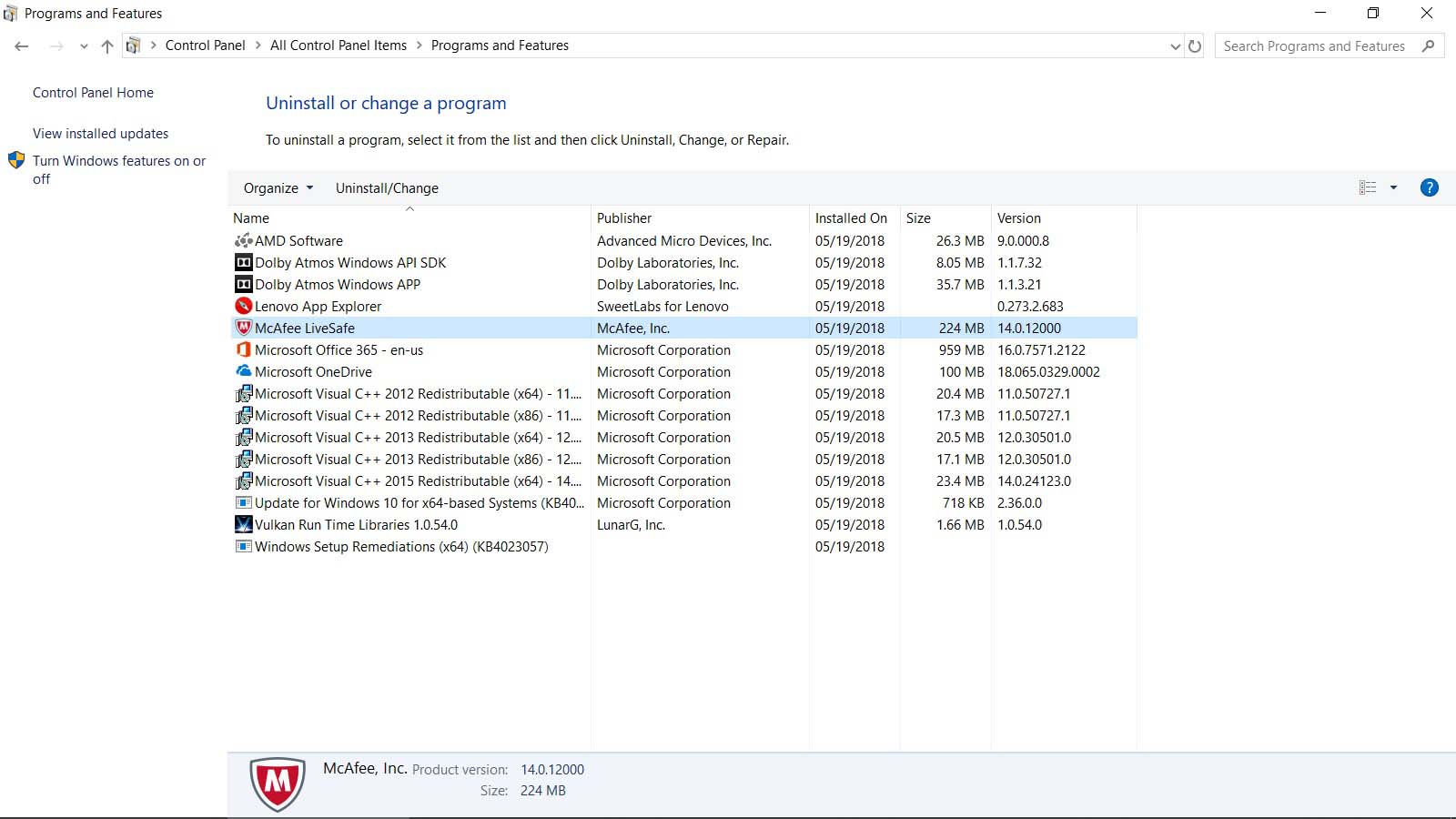This screenshot has height=819, width=1456.
Task: Select the Microsoft Office 365 - en-us name text
Action: point(339,350)
